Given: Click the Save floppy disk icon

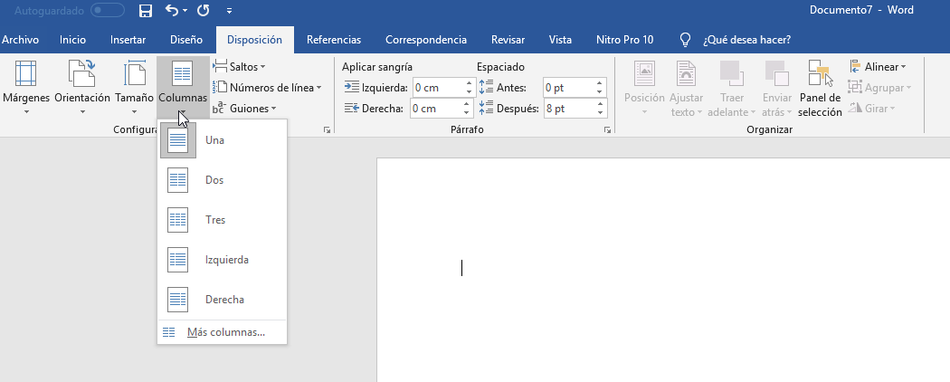Looking at the screenshot, I should 145,10.
